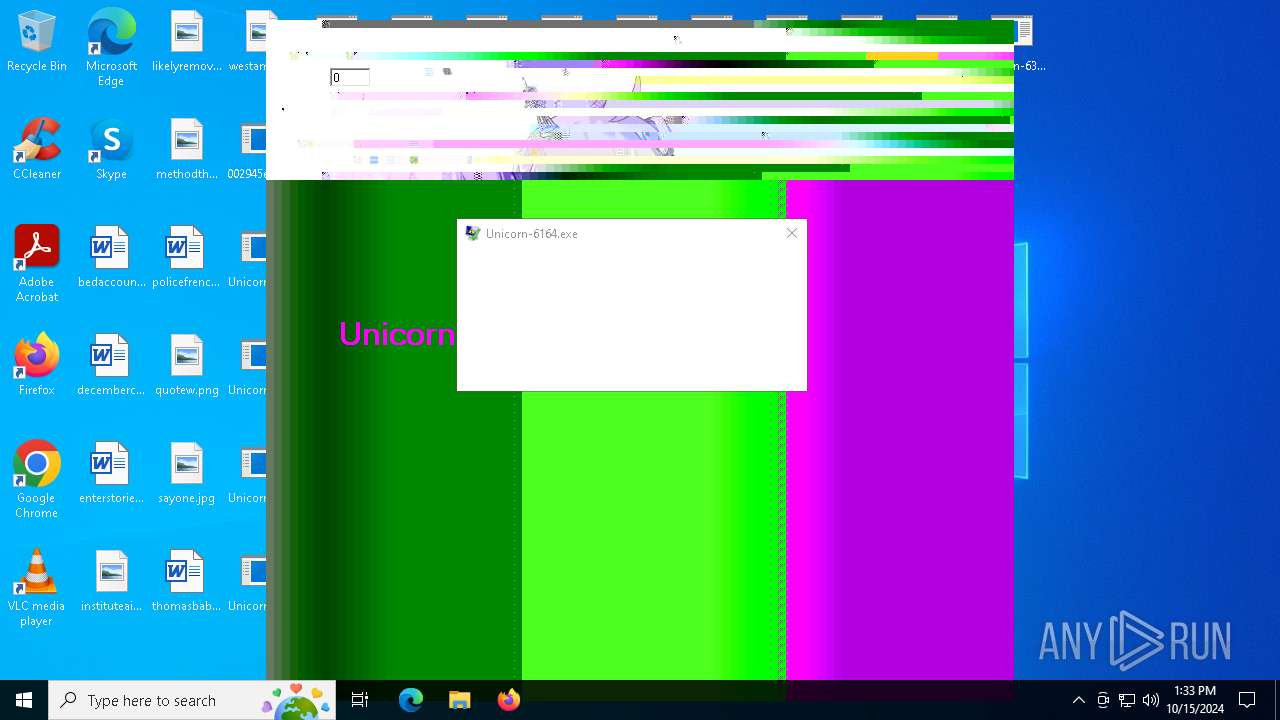Select the quotew.png image file
The image size is (1280, 720).
186,366
